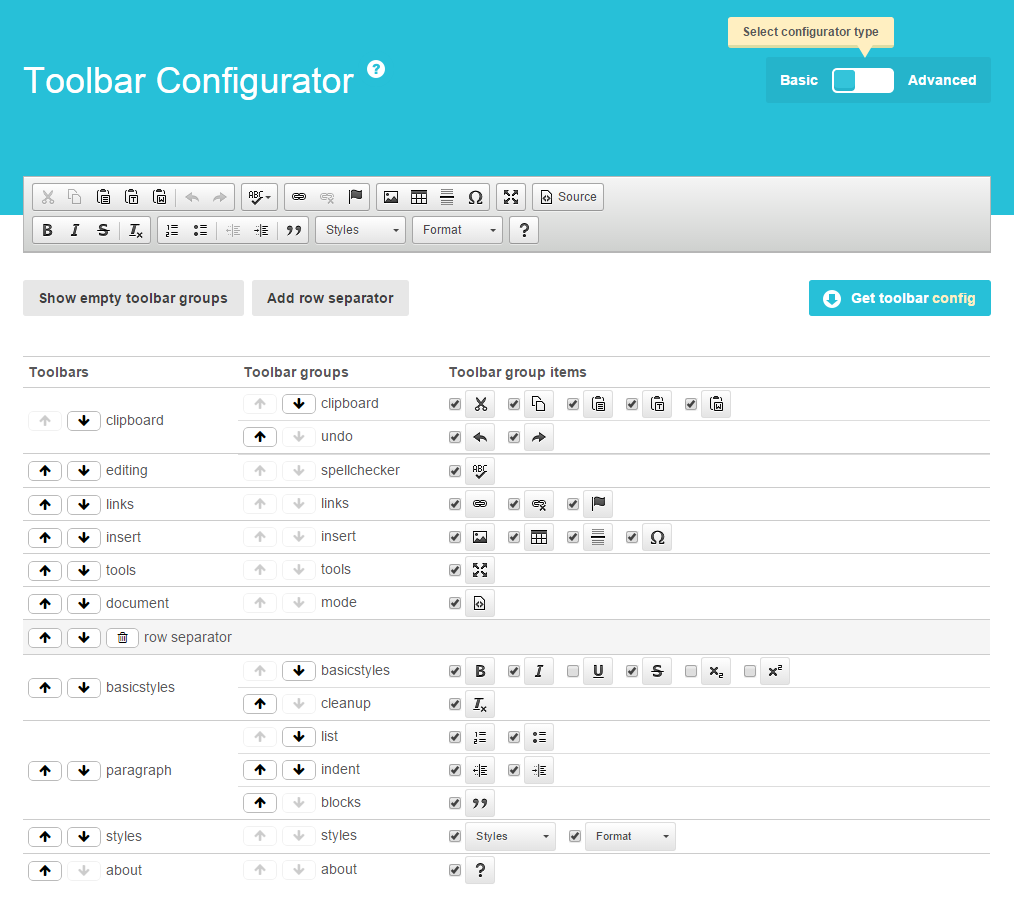Screen dimensions: 1014x913
Task: Open the Styles dropdown in the editor toolbar
Action: coord(359,230)
